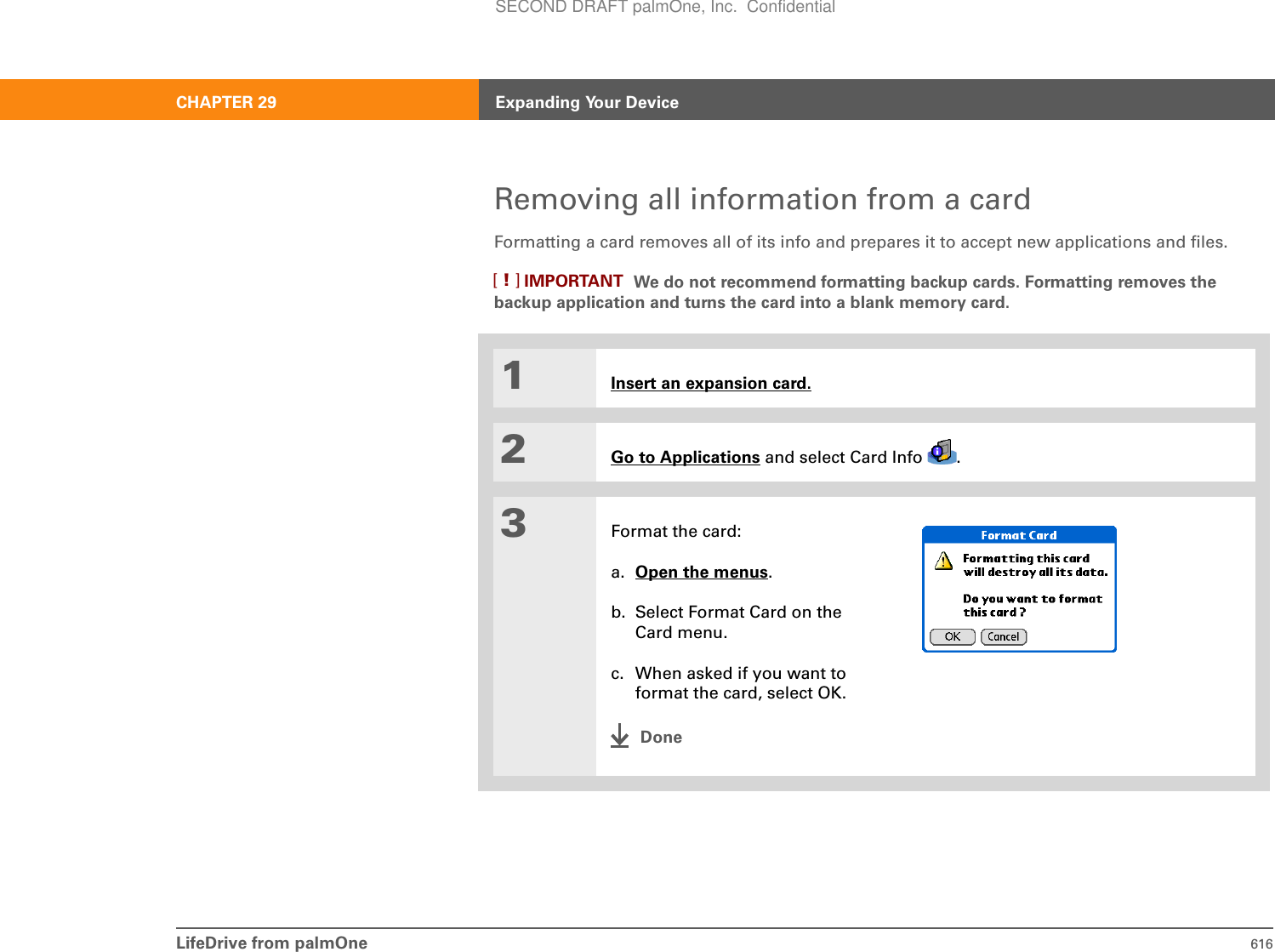Click the 'Done' label
This screenshot has height=952, width=1275.
tap(661, 737)
